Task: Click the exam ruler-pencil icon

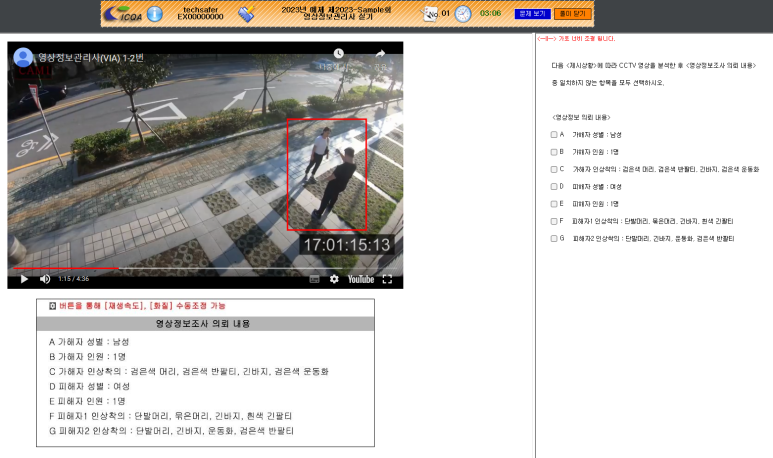Action: [x=246, y=14]
